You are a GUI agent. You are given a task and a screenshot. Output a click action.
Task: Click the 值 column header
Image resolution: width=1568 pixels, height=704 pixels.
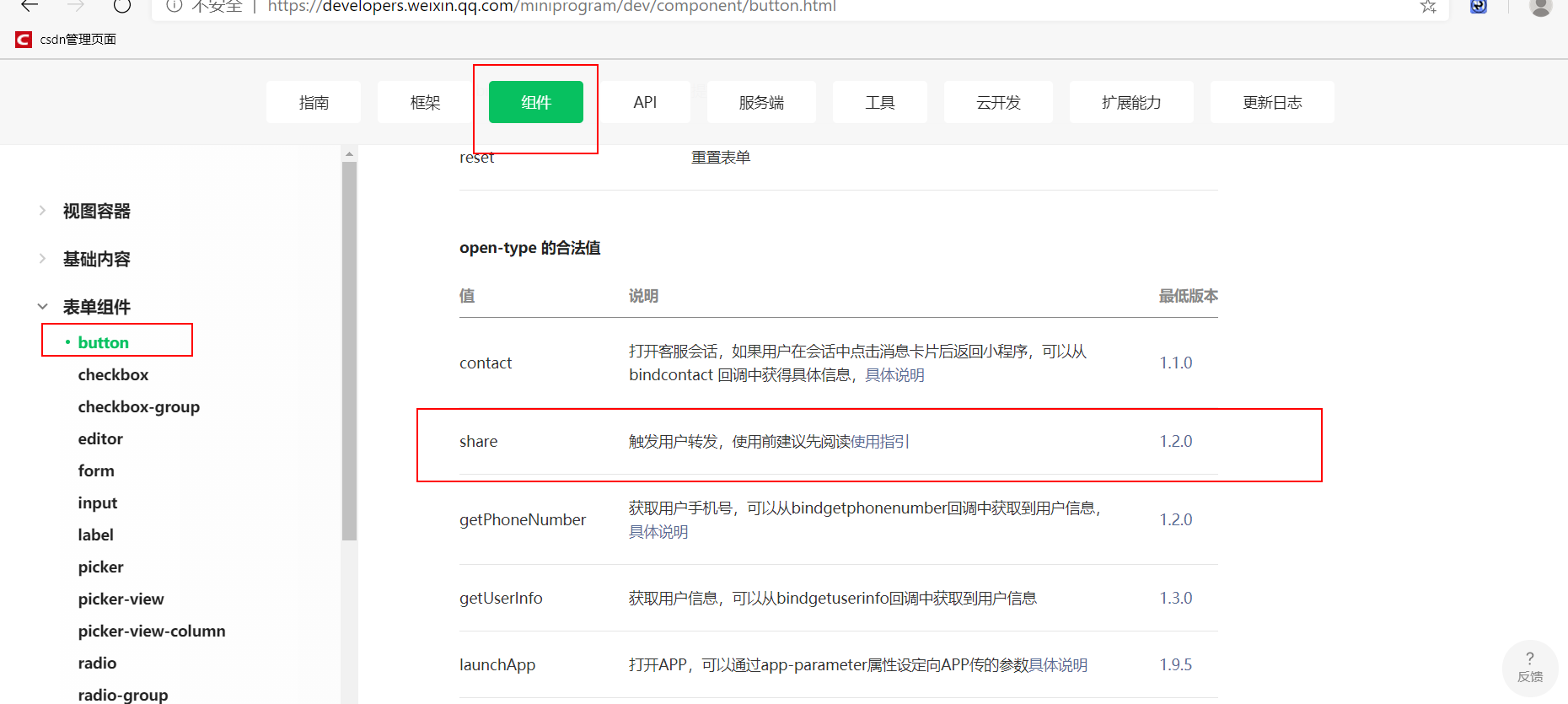[x=467, y=296]
